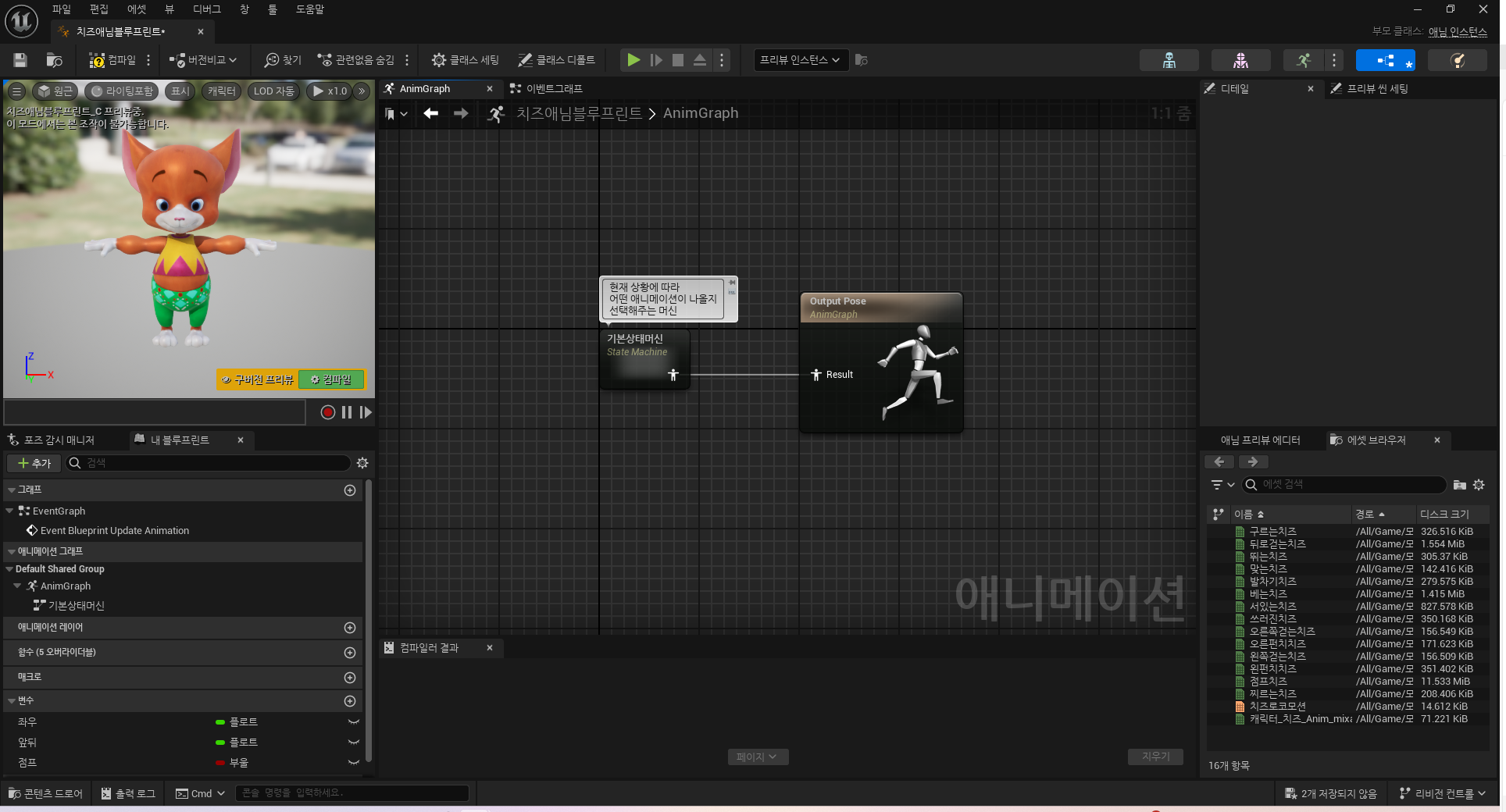Open the 버전비교 diff dropdown
The image size is (1506, 812).
203,60
